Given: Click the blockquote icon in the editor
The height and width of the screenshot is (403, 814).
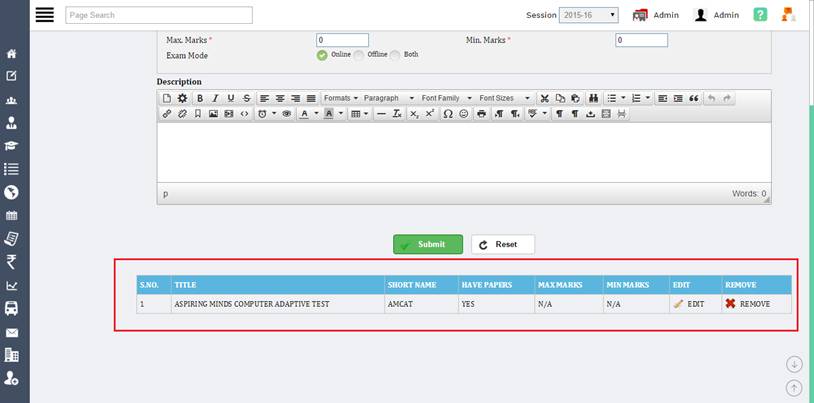Looking at the screenshot, I should (693, 98).
